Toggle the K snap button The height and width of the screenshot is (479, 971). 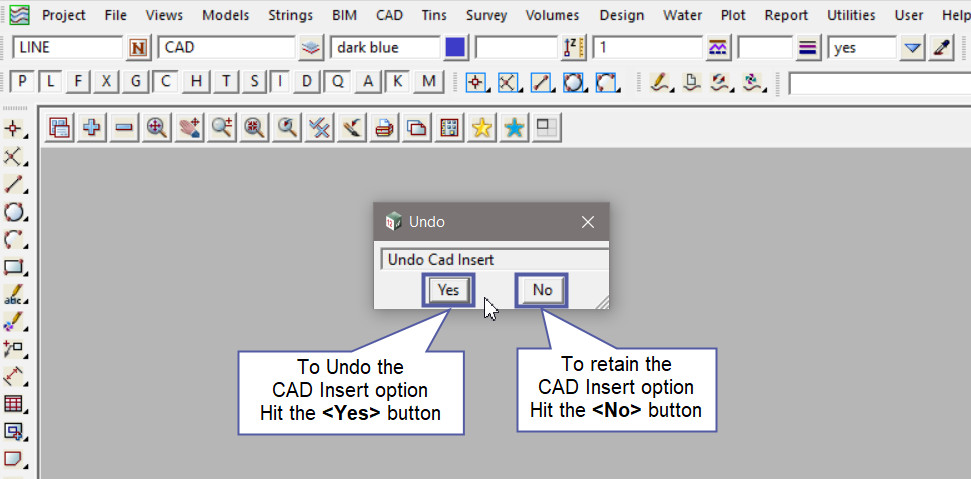pos(398,82)
